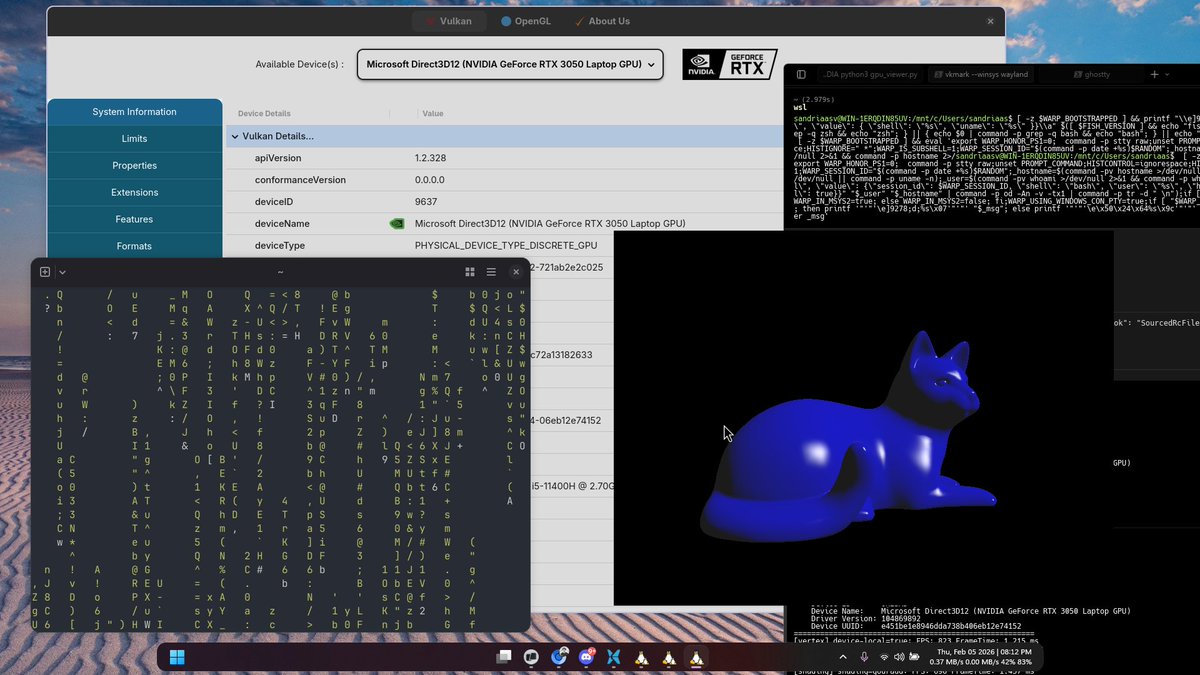
Task: Switch to the vkmark --winsys wayland tab
Action: tap(982, 75)
